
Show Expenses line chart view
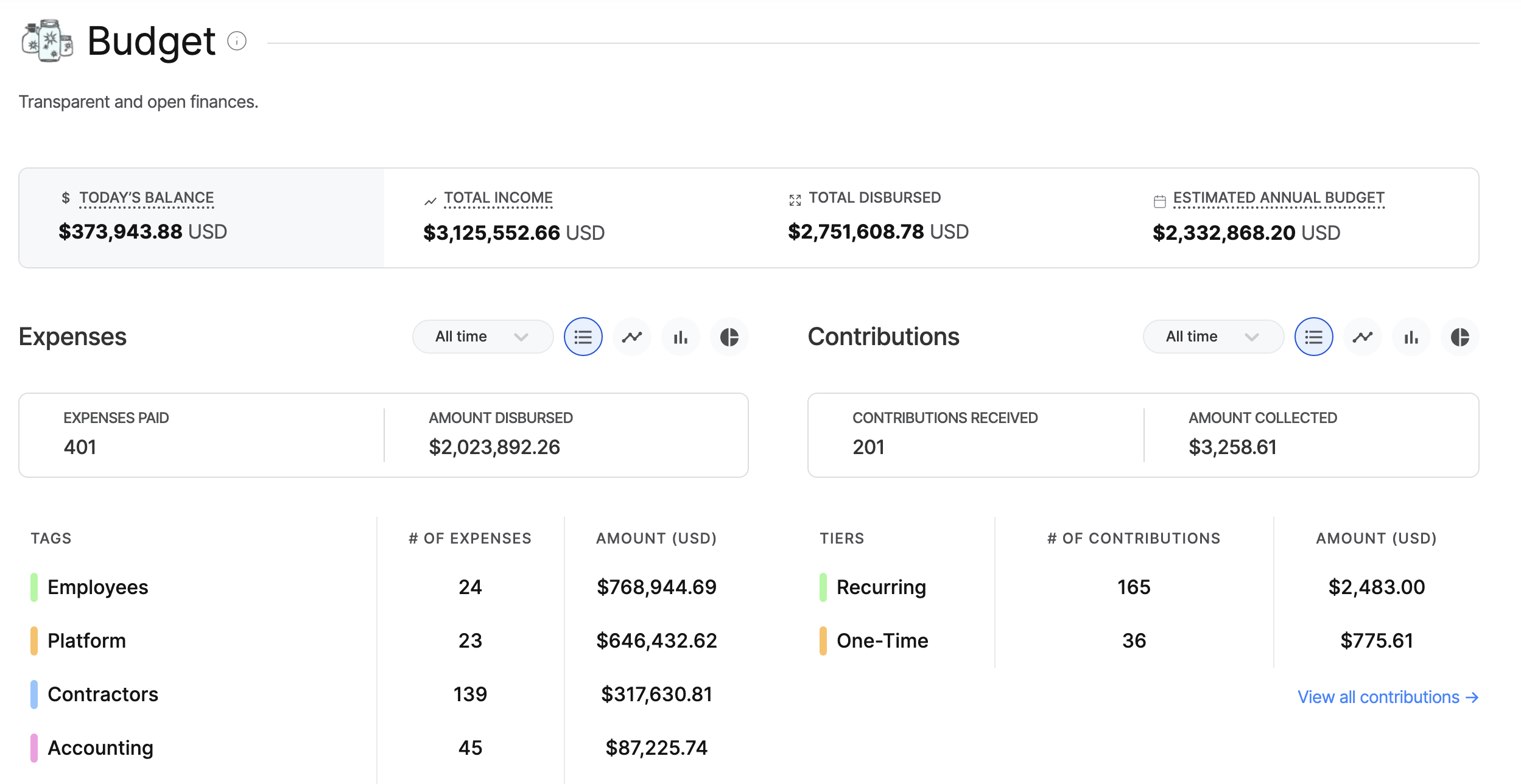tap(631, 337)
